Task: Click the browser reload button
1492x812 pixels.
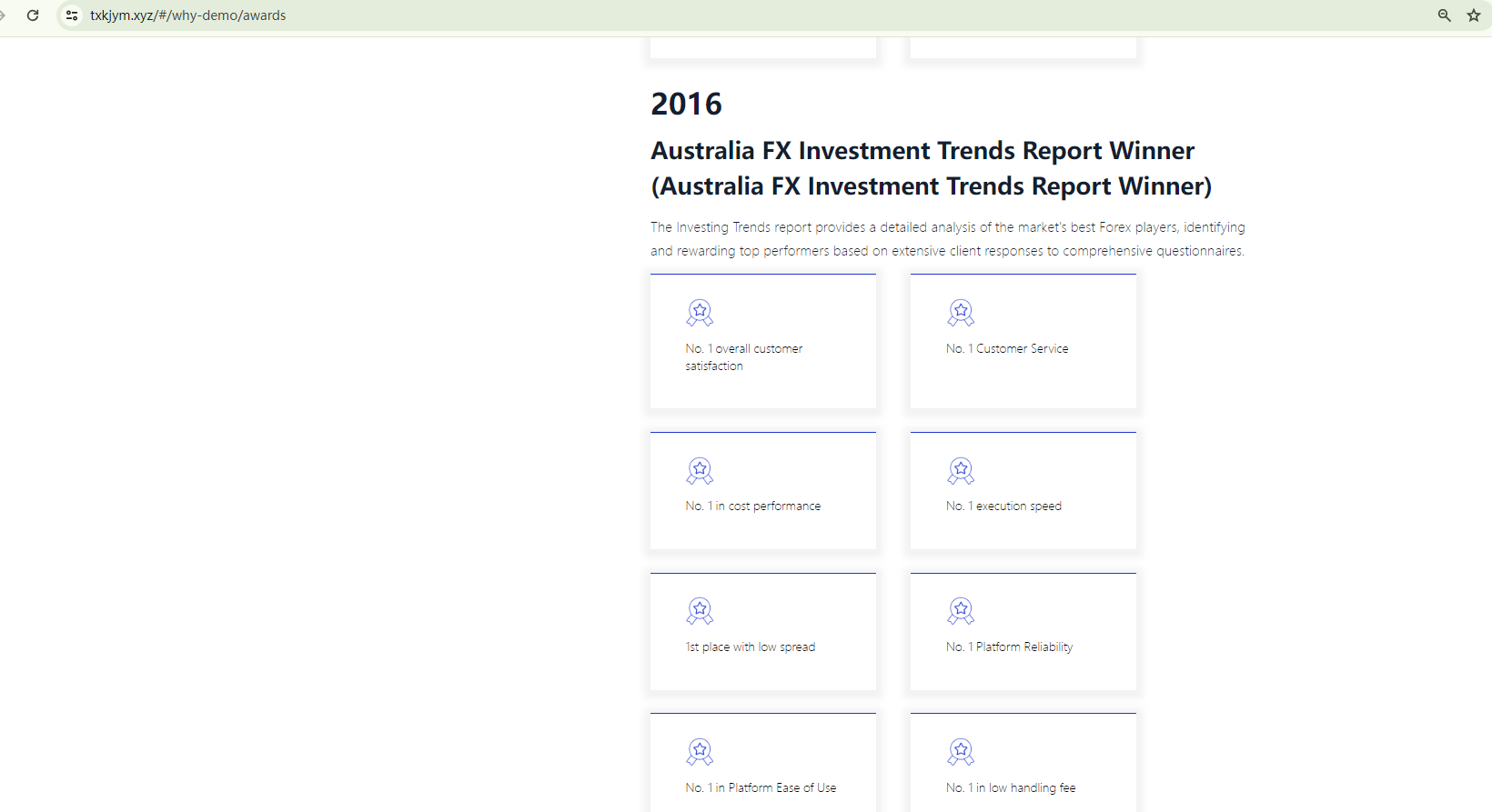Action: [x=33, y=15]
